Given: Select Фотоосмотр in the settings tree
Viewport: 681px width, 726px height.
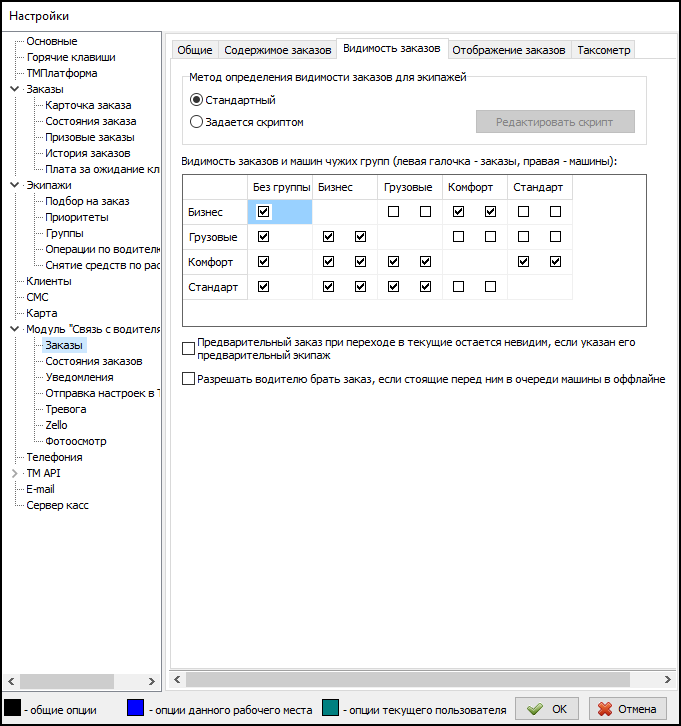Looking at the screenshot, I should tap(75, 441).
